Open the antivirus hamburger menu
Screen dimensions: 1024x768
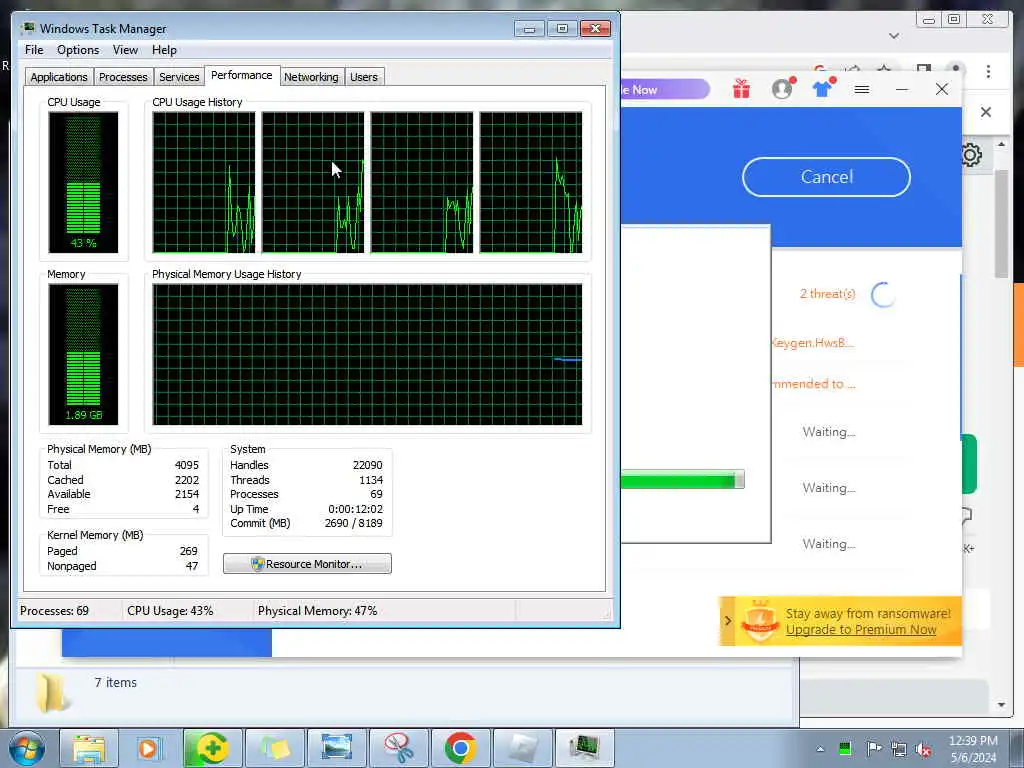861,89
